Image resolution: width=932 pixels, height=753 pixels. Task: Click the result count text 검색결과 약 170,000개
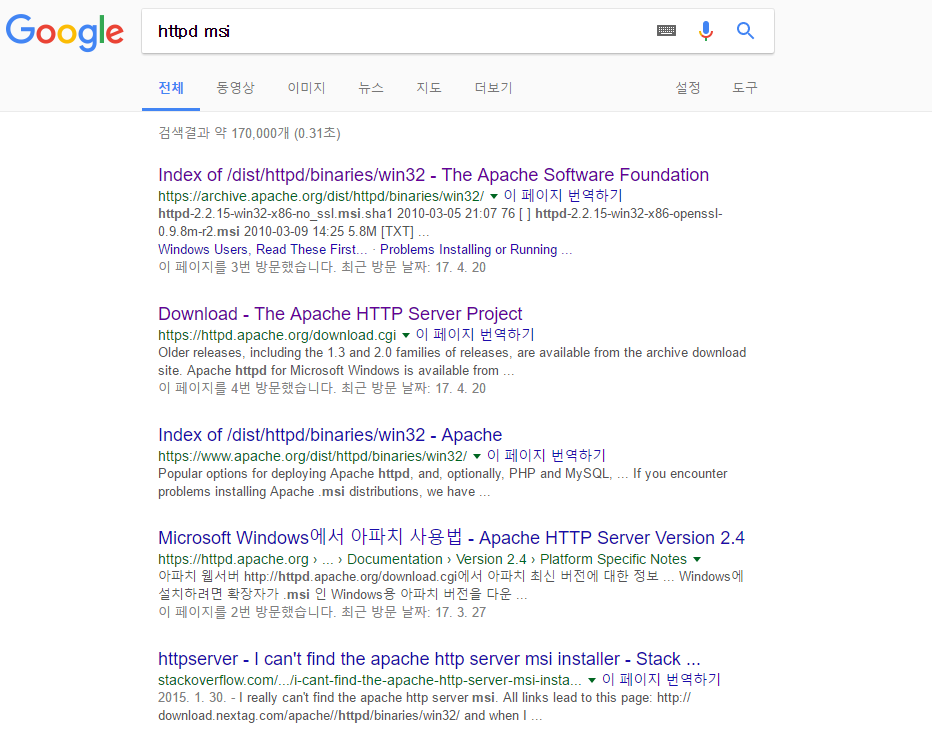249,133
